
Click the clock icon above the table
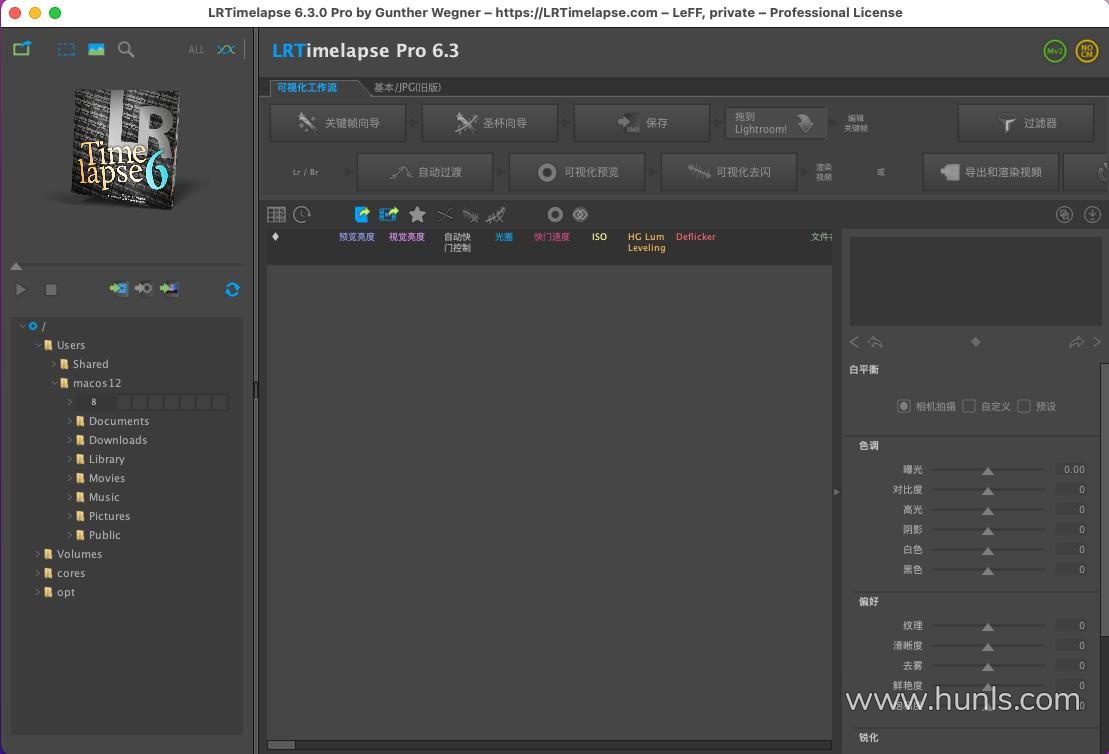pos(302,214)
